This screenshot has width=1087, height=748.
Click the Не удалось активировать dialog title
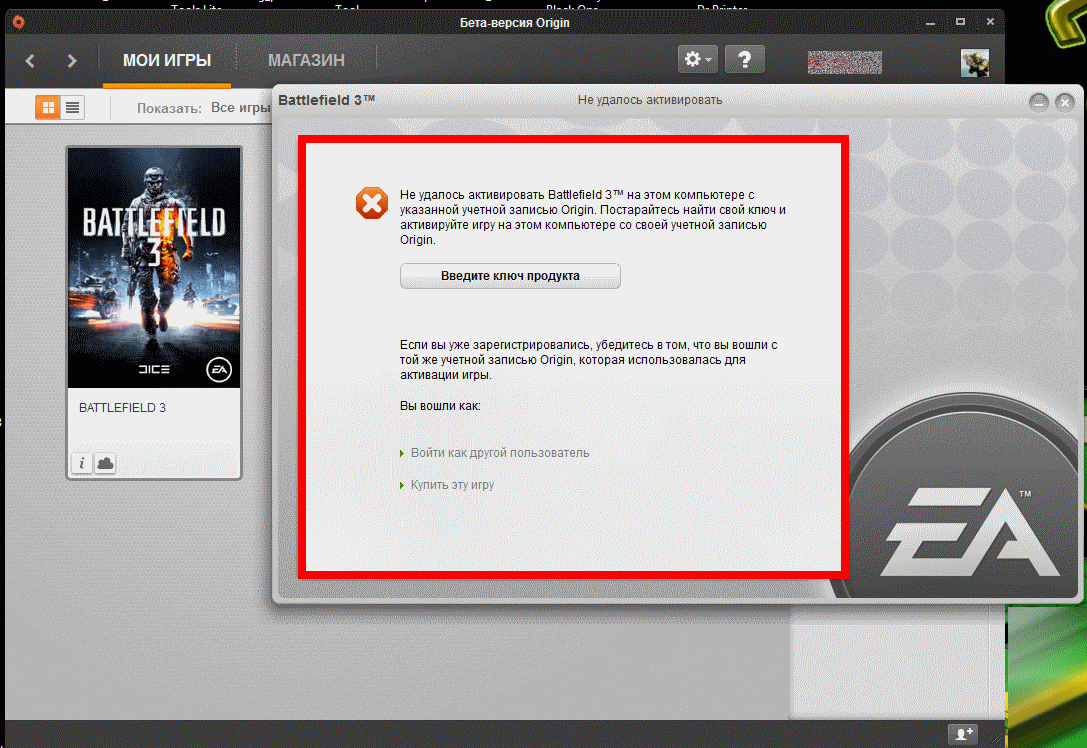coord(650,100)
